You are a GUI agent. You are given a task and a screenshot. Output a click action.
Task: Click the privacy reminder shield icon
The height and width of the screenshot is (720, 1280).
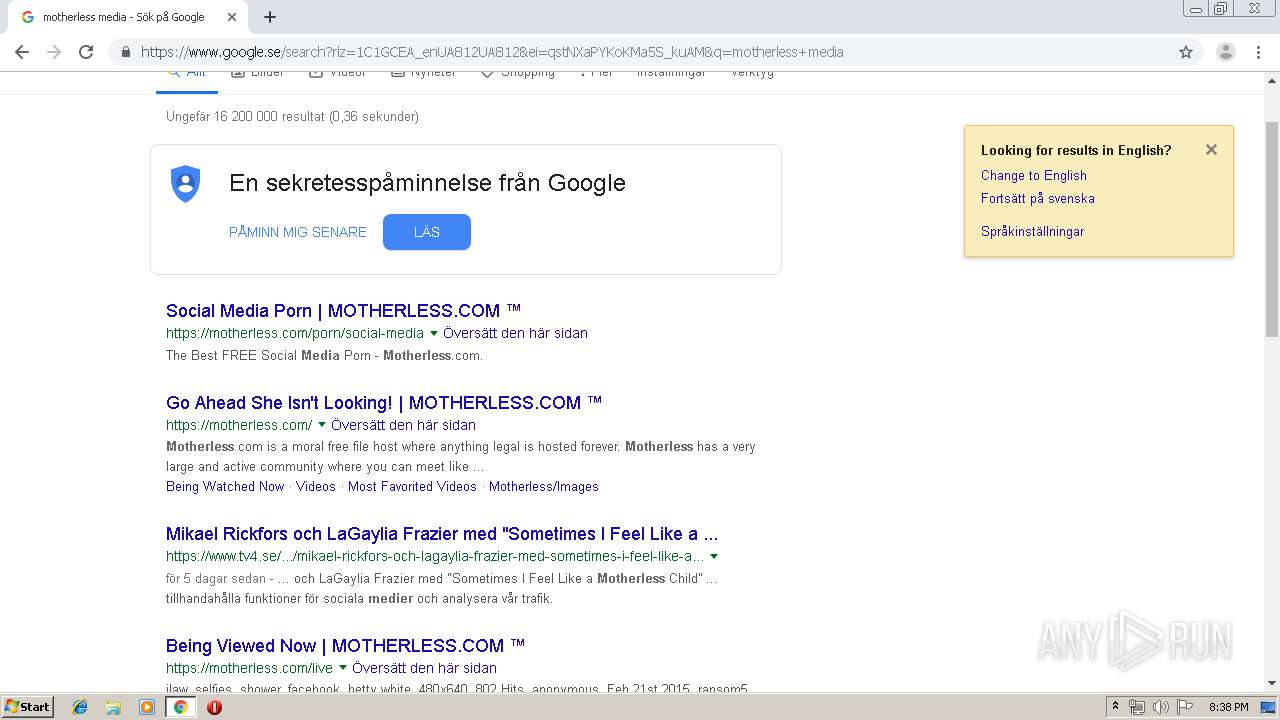coord(186,184)
